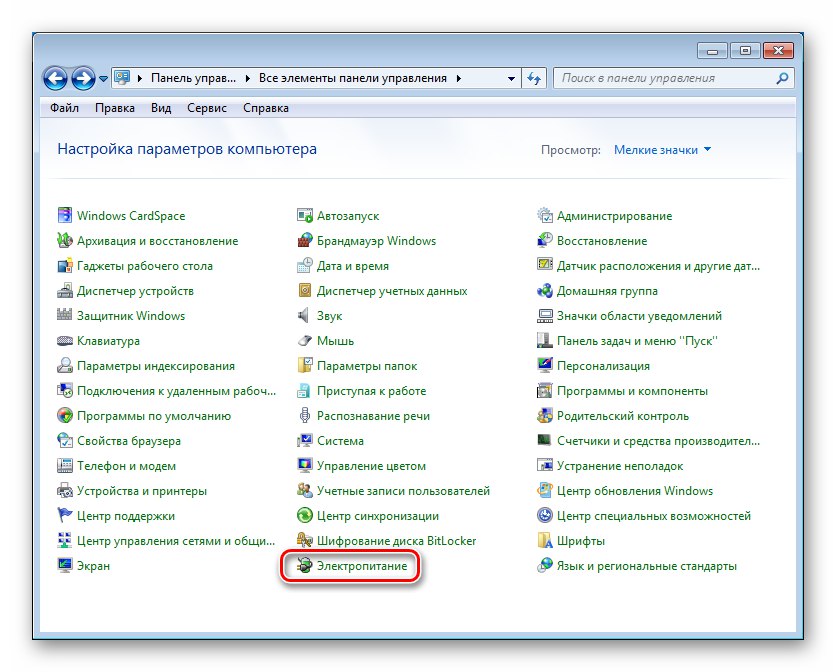Go forward with the Forward arrow button
836x672 pixels.
tap(84, 78)
